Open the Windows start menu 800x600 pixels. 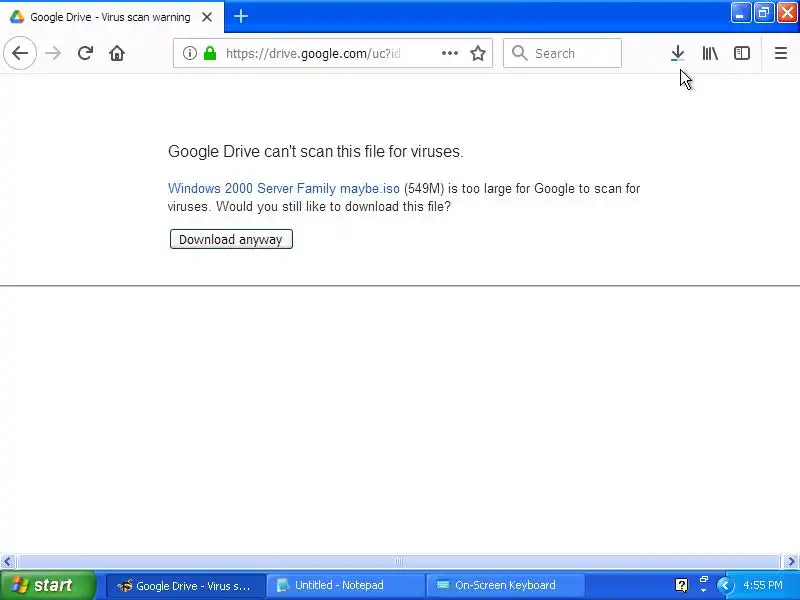click(47, 585)
